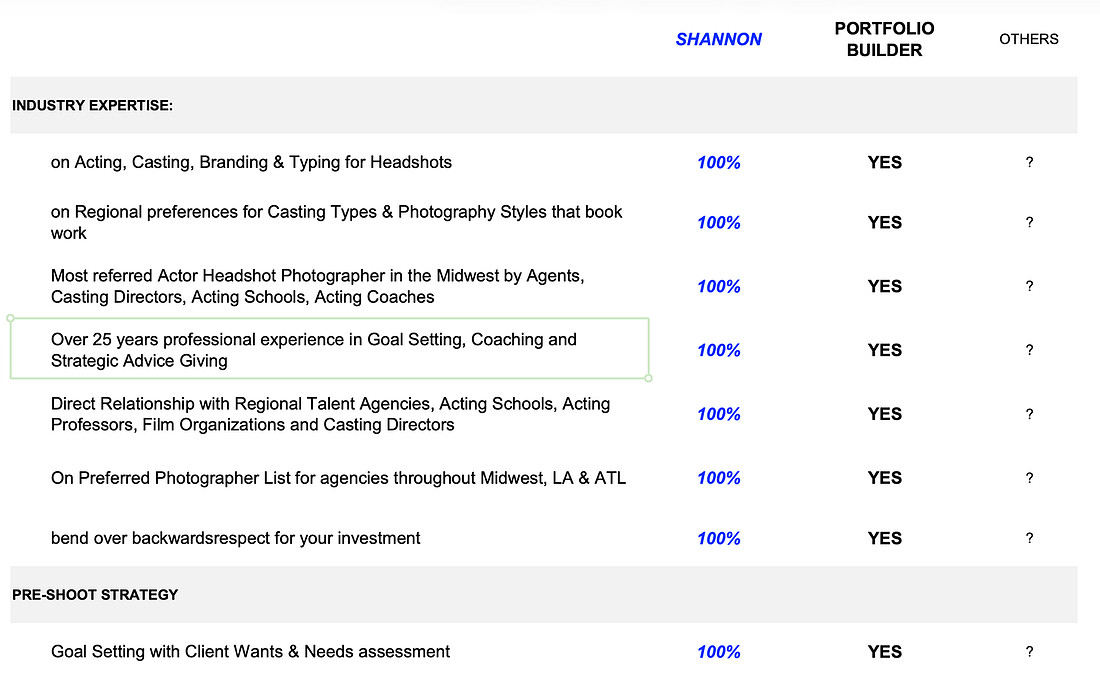
Task: Select the INDUSTRY EXPERTISE section heading
Action: [x=92, y=105]
